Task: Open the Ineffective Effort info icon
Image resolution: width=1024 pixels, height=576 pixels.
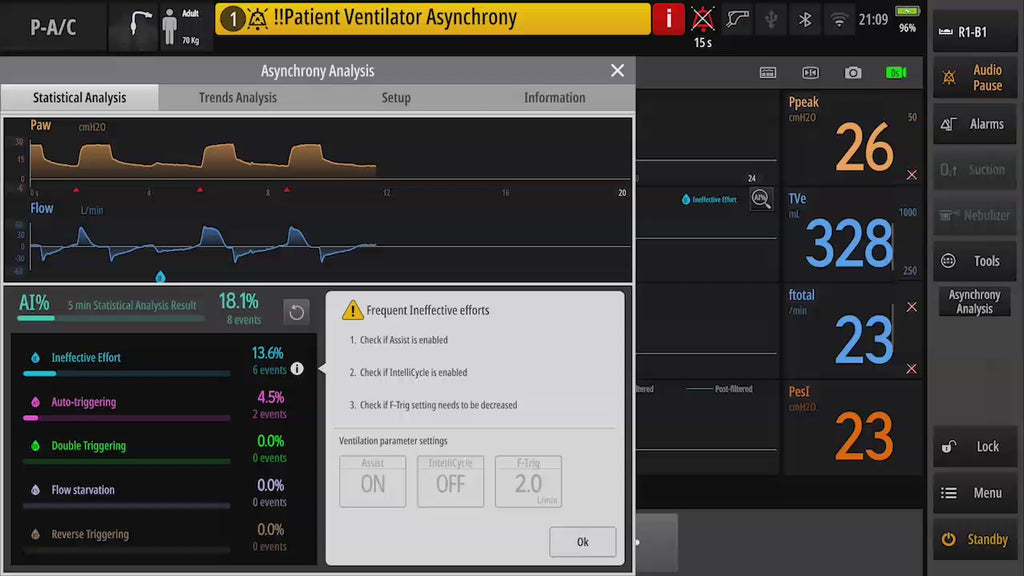Action: click(x=297, y=369)
